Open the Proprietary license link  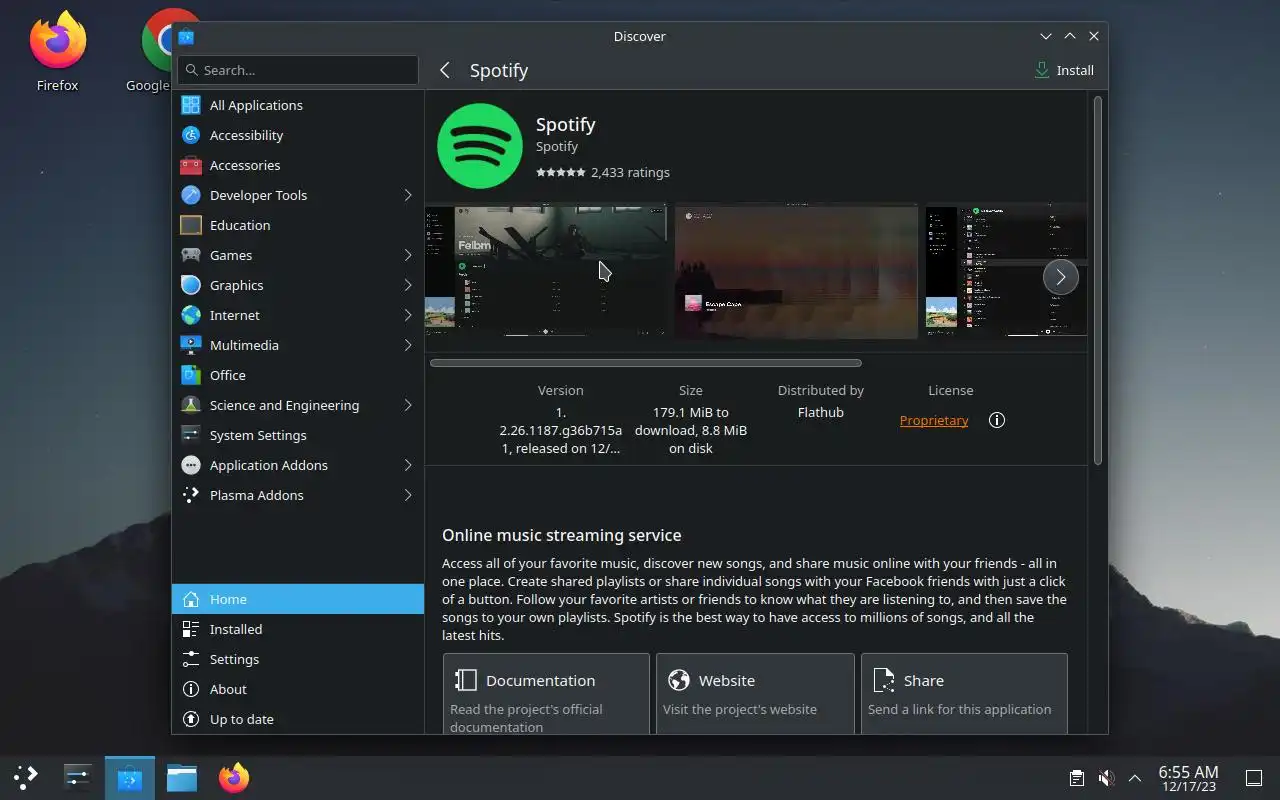tap(934, 420)
